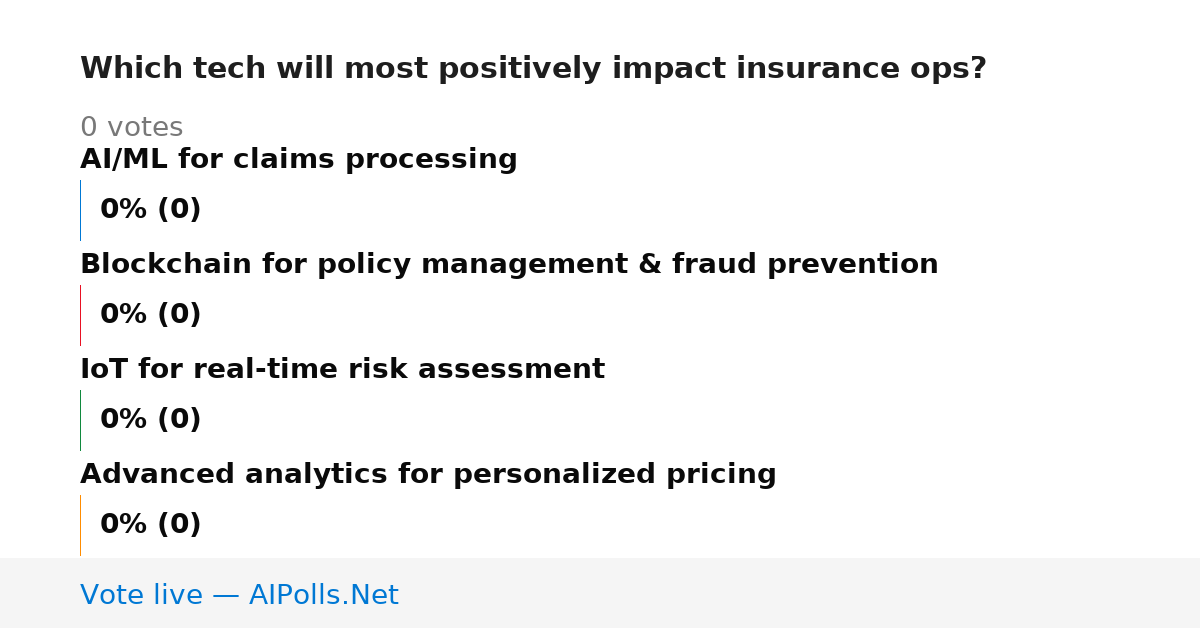Click the green result bar under IoT
This screenshot has width=1200, height=628.
80,420
